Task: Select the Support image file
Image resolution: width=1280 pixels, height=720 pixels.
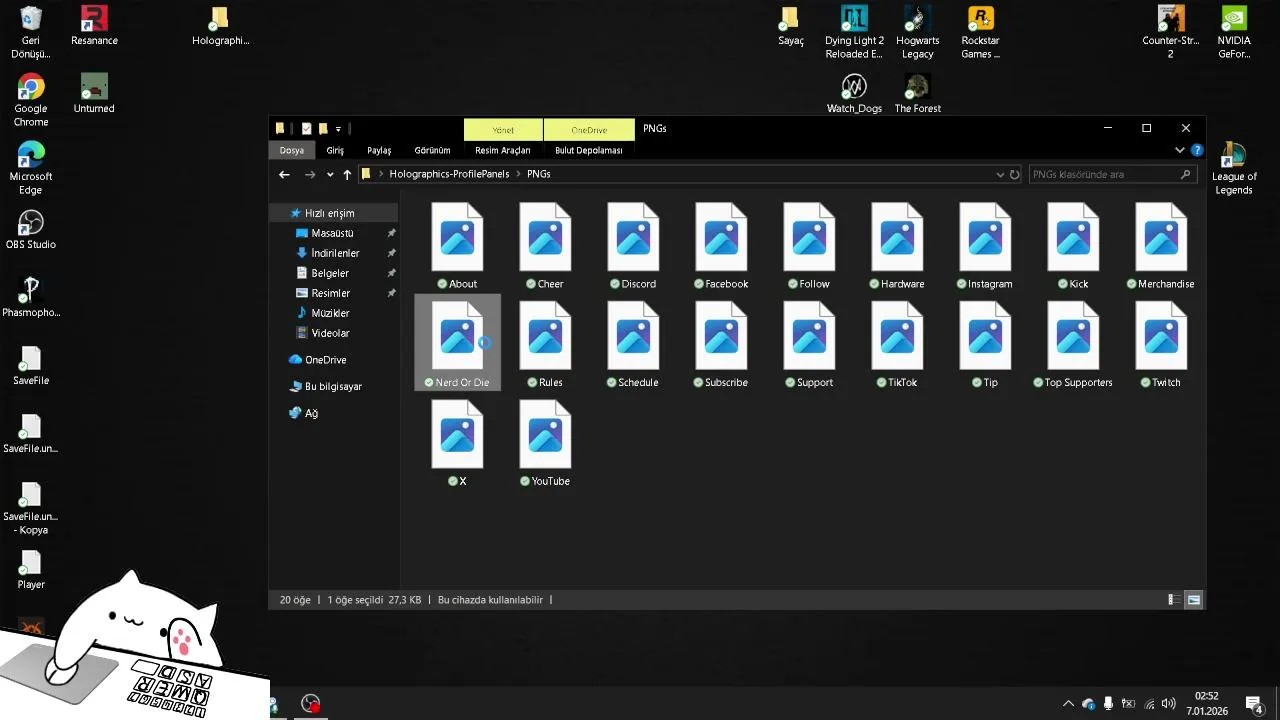Action: coord(809,344)
